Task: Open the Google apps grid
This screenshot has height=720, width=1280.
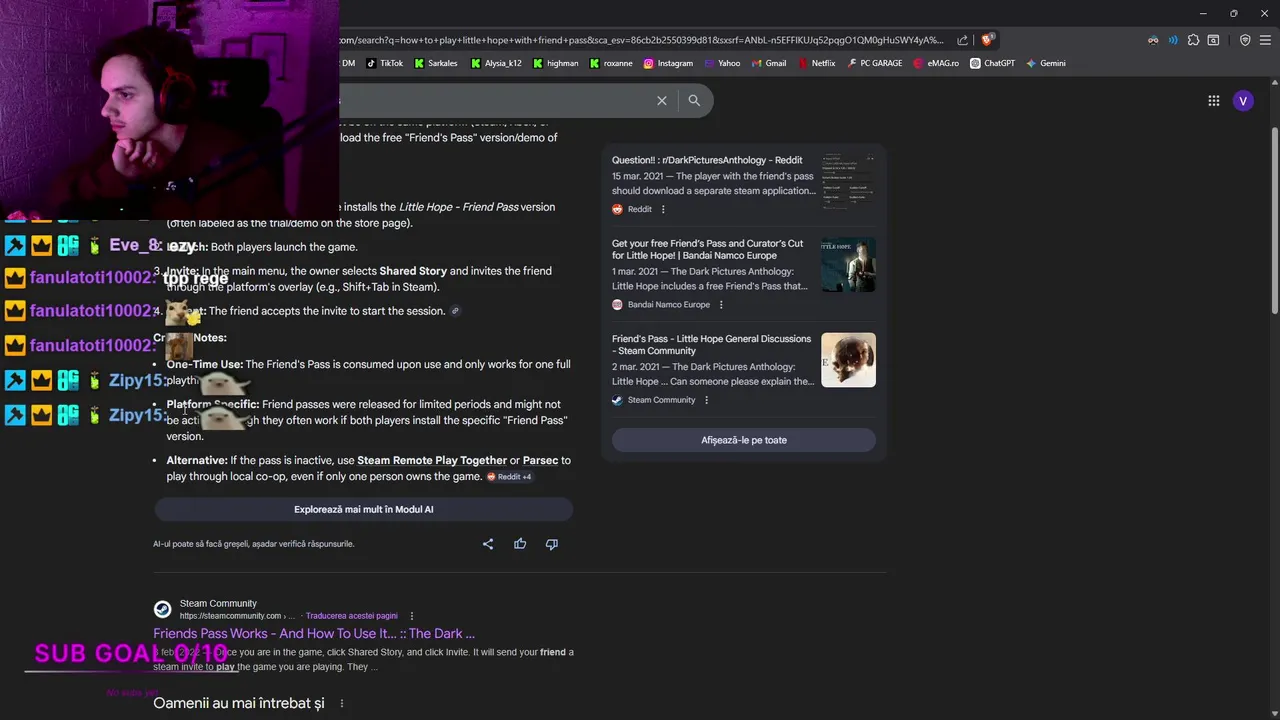Action: tap(1213, 100)
